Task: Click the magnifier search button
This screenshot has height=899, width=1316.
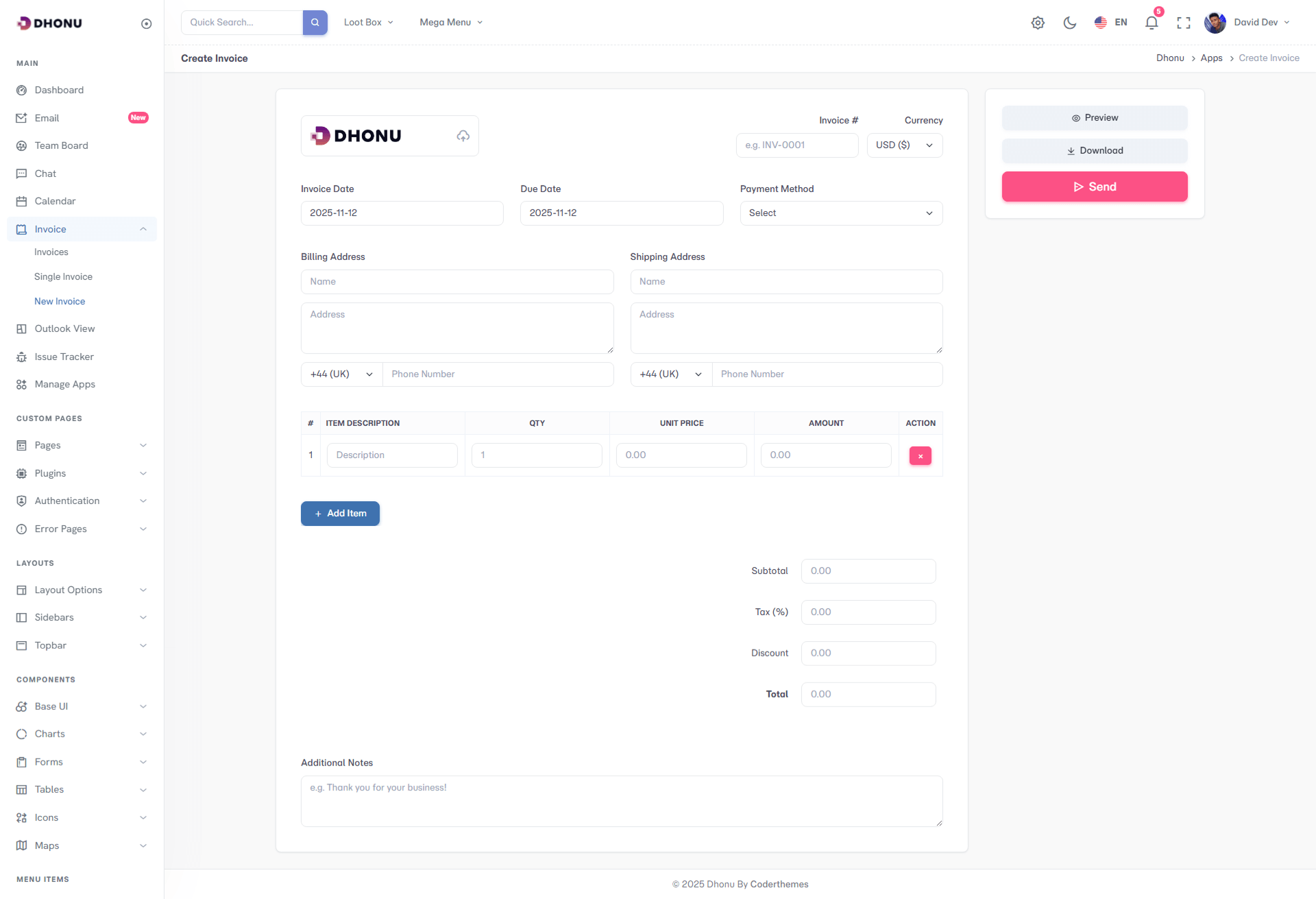Action: coord(315,23)
